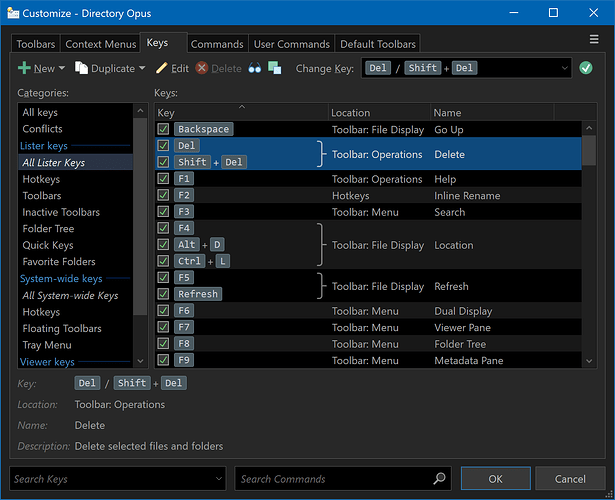Image resolution: width=615 pixels, height=500 pixels.
Task: Toggle the F9 Metadata Pane checkbox
Action: point(163,360)
